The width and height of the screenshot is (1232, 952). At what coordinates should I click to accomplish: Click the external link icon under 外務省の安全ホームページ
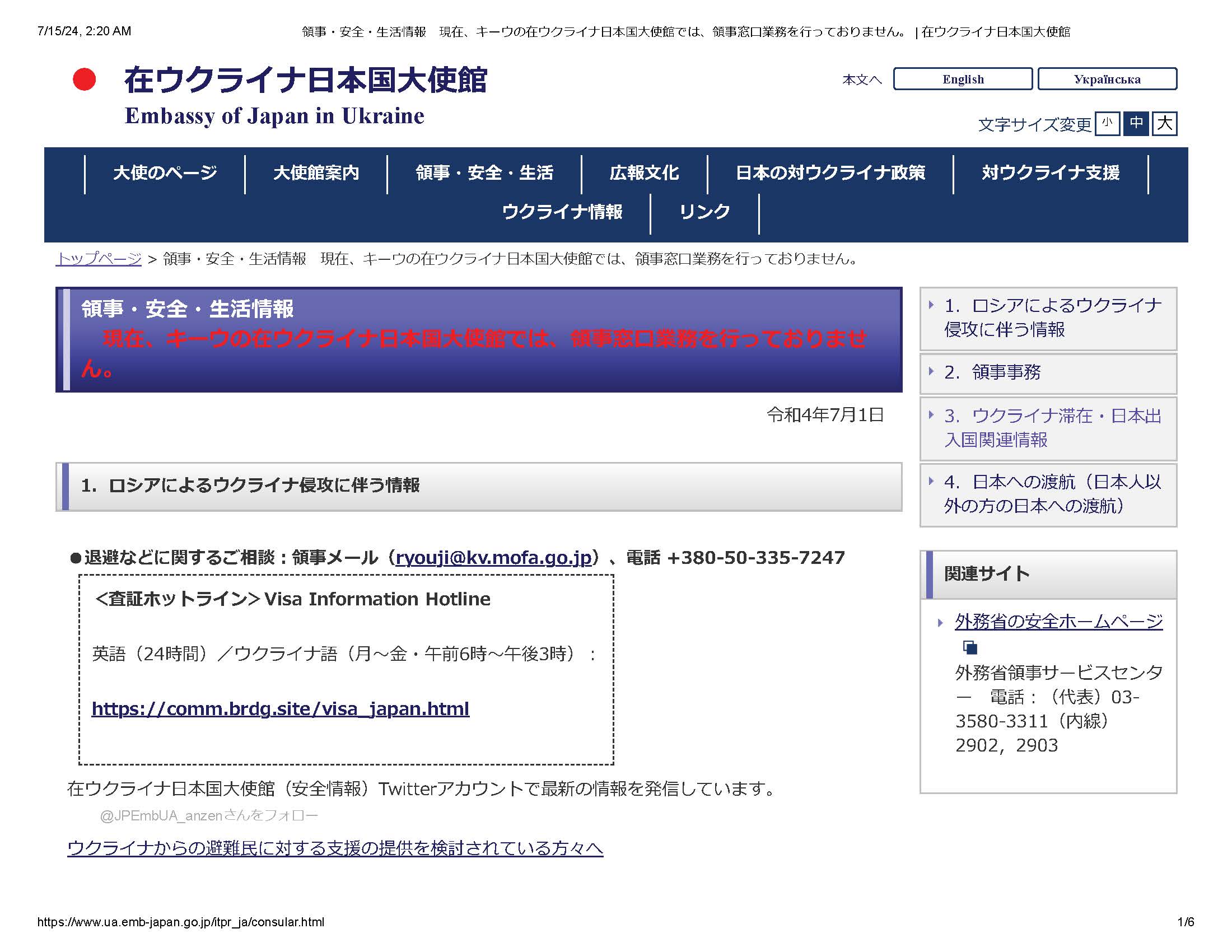click(x=970, y=647)
